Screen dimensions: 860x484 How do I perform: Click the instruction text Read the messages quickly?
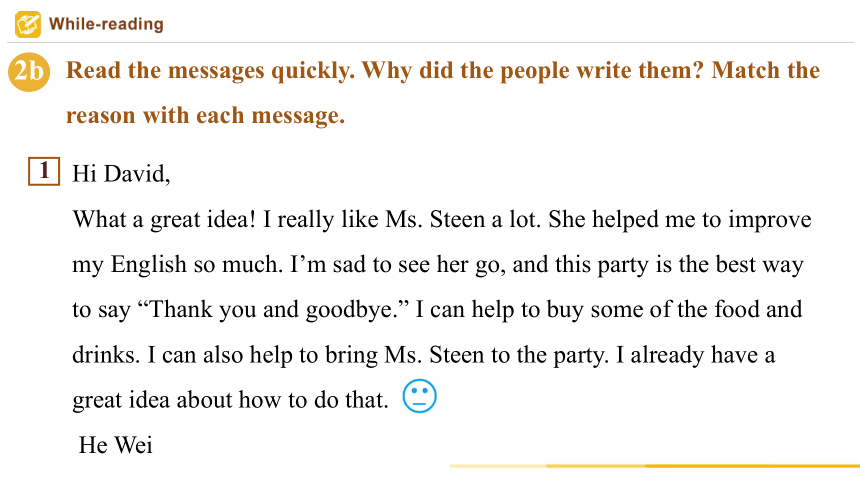click(211, 71)
